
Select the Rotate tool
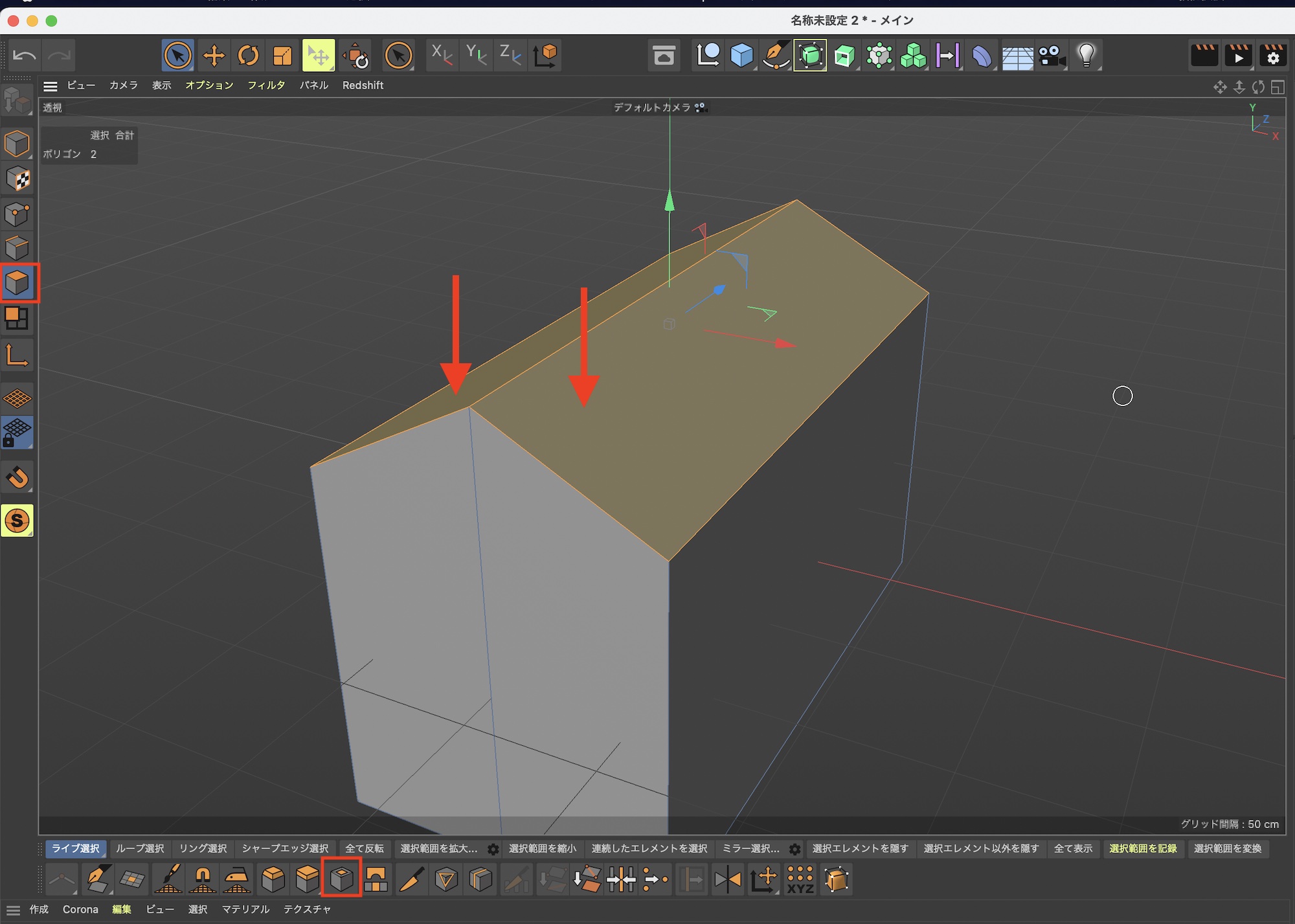248,56
